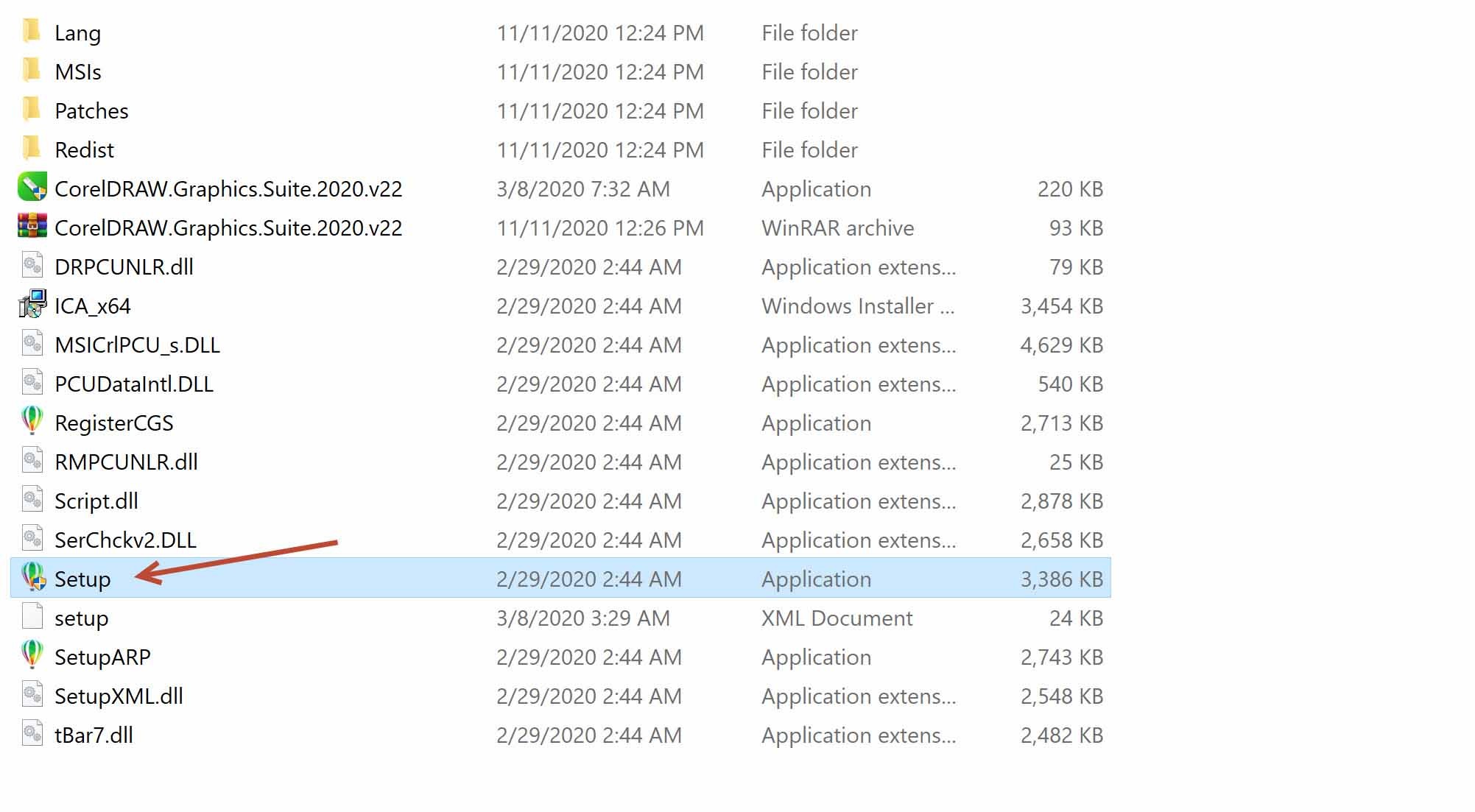Select the RegisterCGS balloon icon
The image size is (1475, 812).
click(32, 422)
